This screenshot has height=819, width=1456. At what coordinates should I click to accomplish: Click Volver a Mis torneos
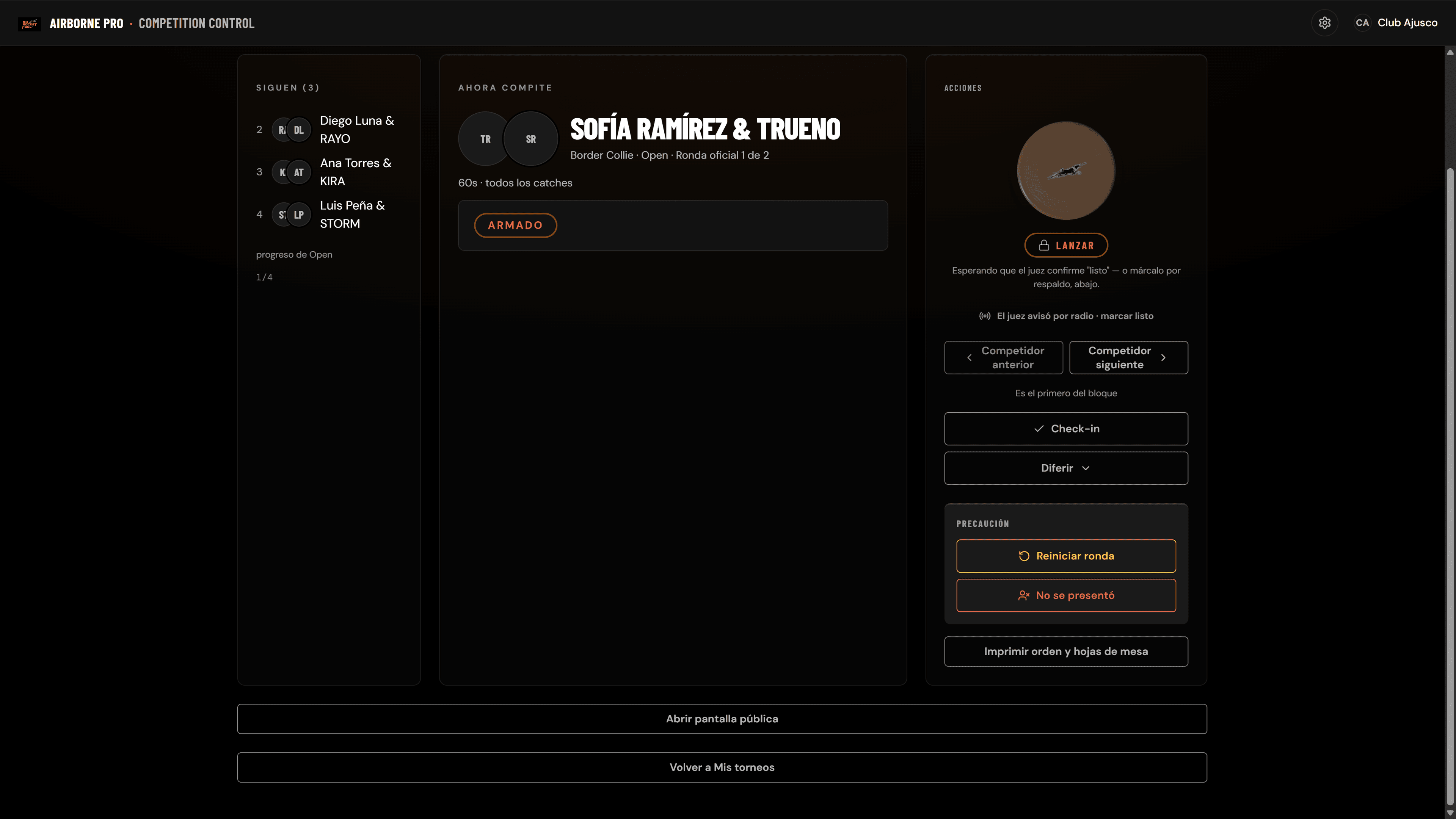(x=722, y=767)
